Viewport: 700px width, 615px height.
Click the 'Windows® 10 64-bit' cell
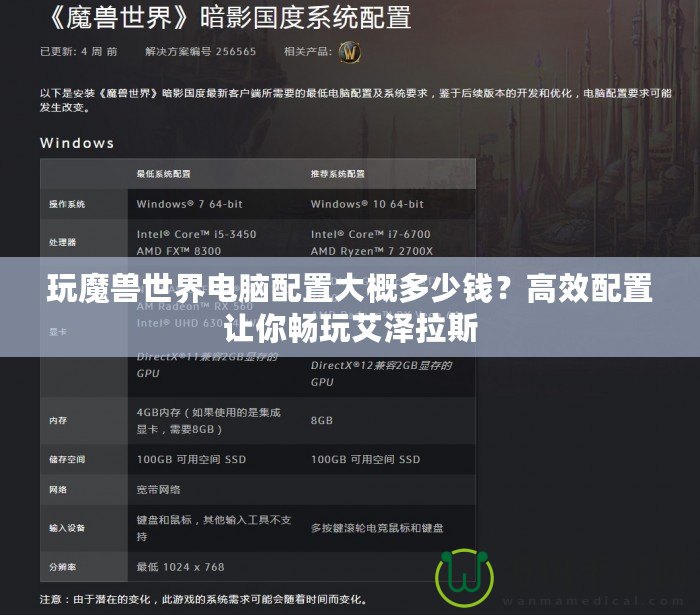[x=367, y=204]
